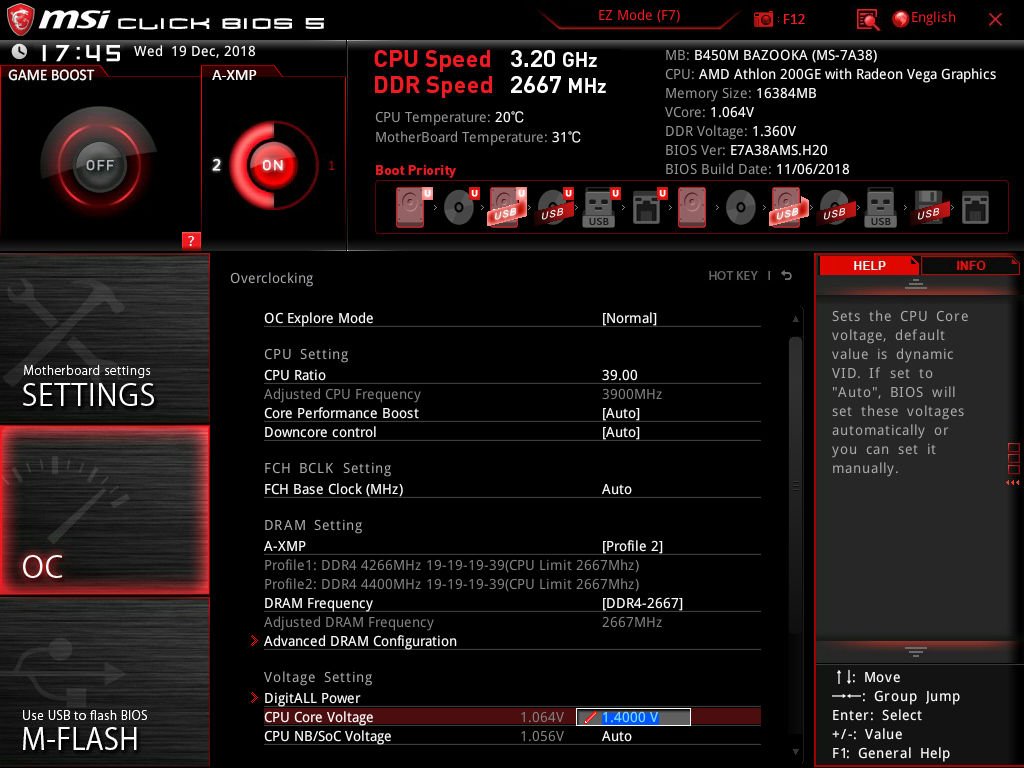Switch to EZ Mode (F7)
This screenshot has height=768, width=1024.
click(639, 16)
